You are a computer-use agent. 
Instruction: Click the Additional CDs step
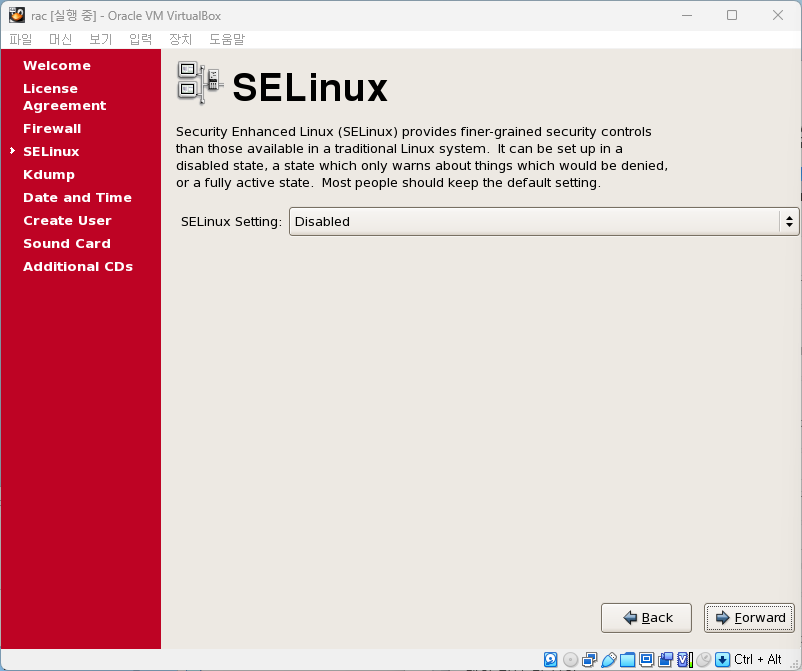[x=78, y=266]
